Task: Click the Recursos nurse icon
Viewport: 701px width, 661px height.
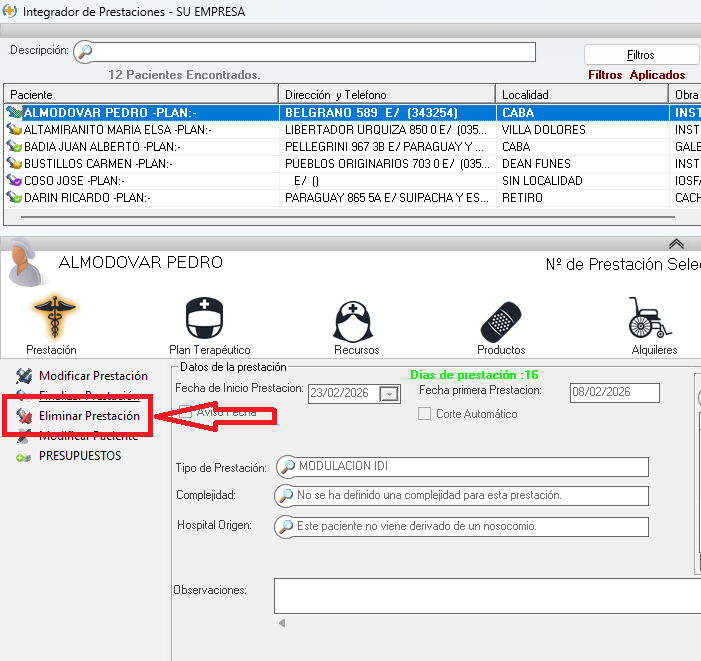Action: coord(355,320)
